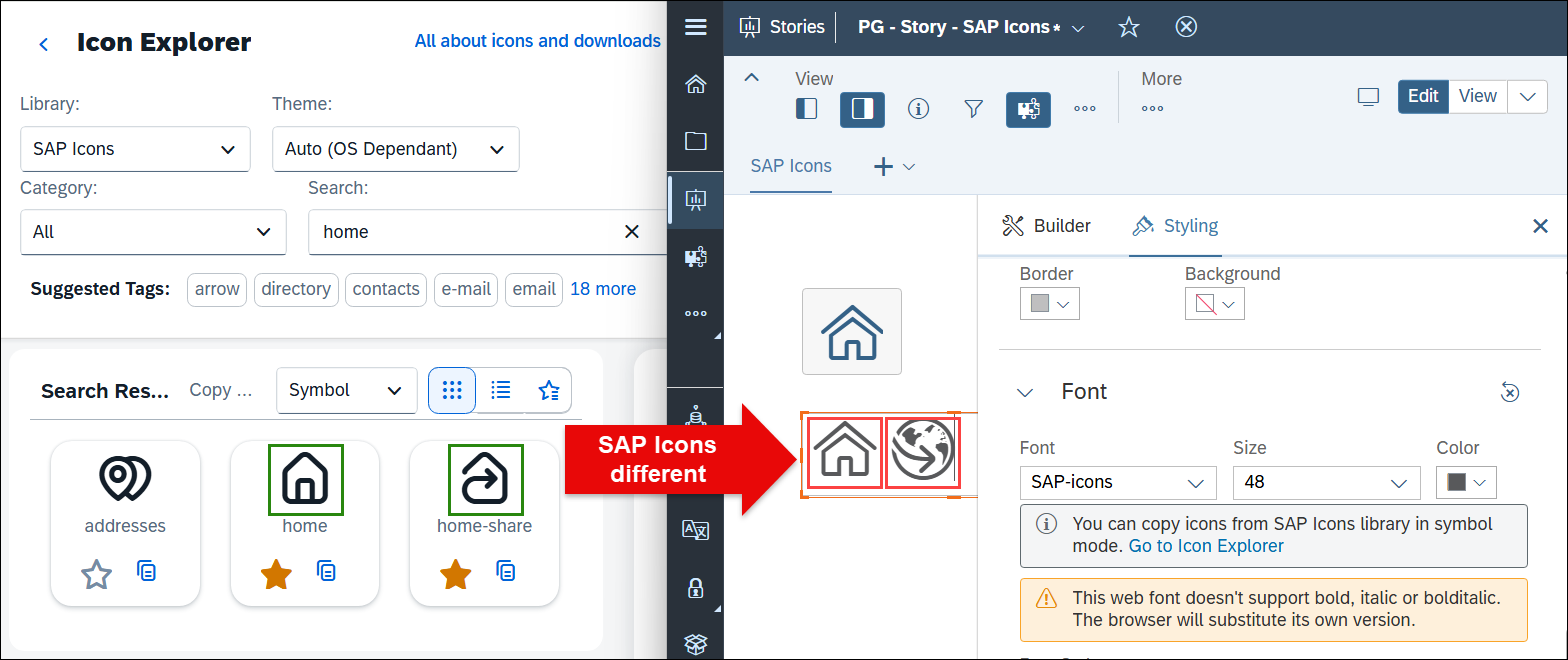Open Home in the navigation sidebar
1568x660 pixels.
pyautogui.click(x=696, y=84)
